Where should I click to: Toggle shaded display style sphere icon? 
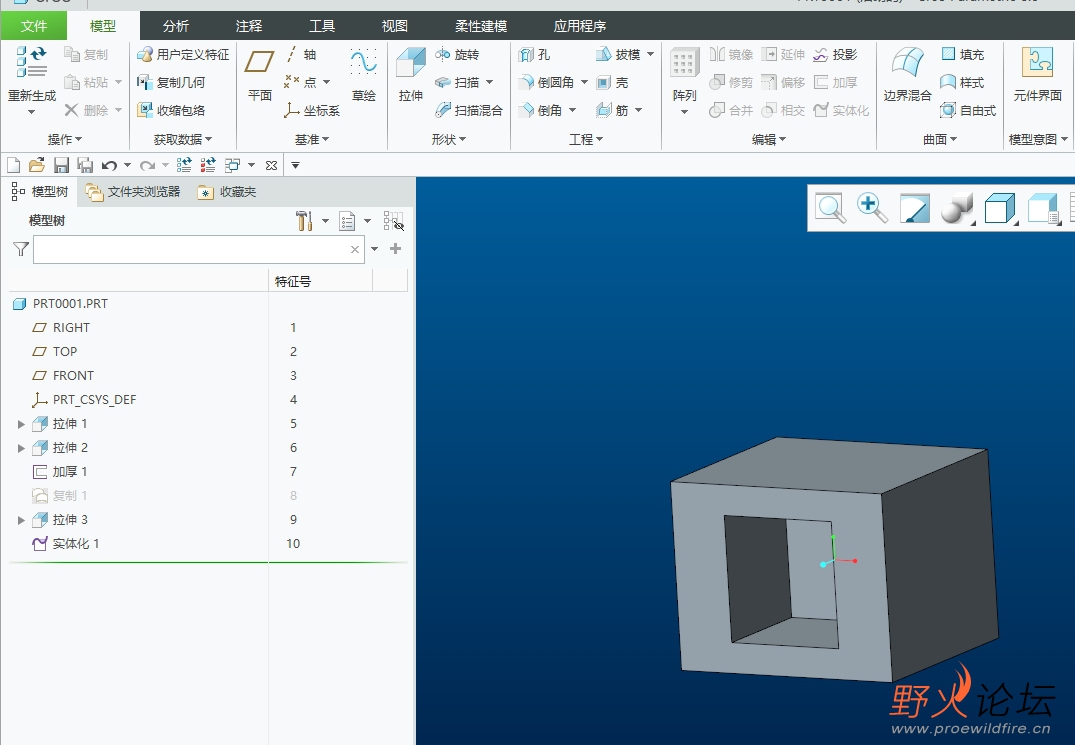click(956, 208)
